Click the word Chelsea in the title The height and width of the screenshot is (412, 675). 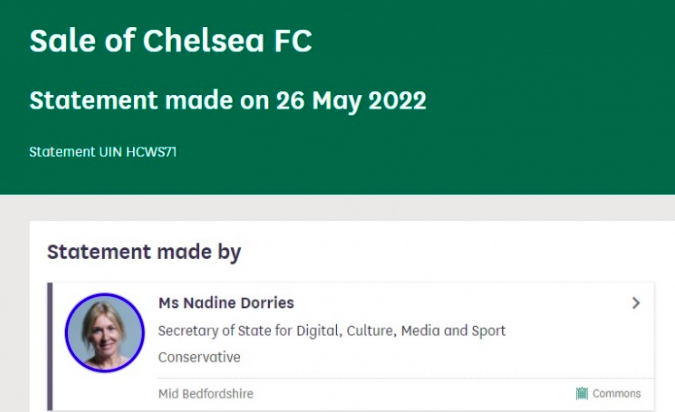(x=203, y=41)
